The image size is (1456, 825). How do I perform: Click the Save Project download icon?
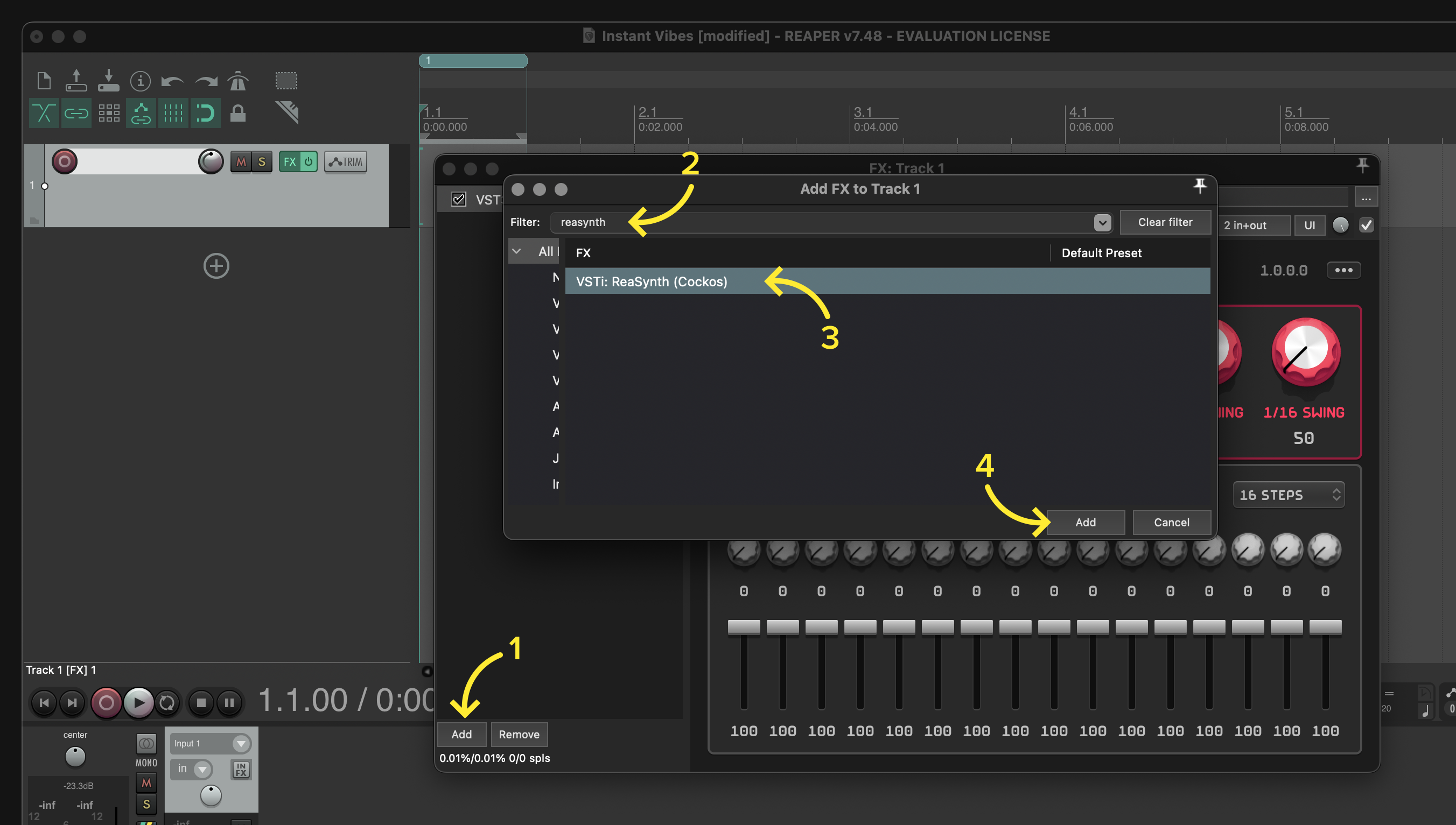click(x=108, y=81)
